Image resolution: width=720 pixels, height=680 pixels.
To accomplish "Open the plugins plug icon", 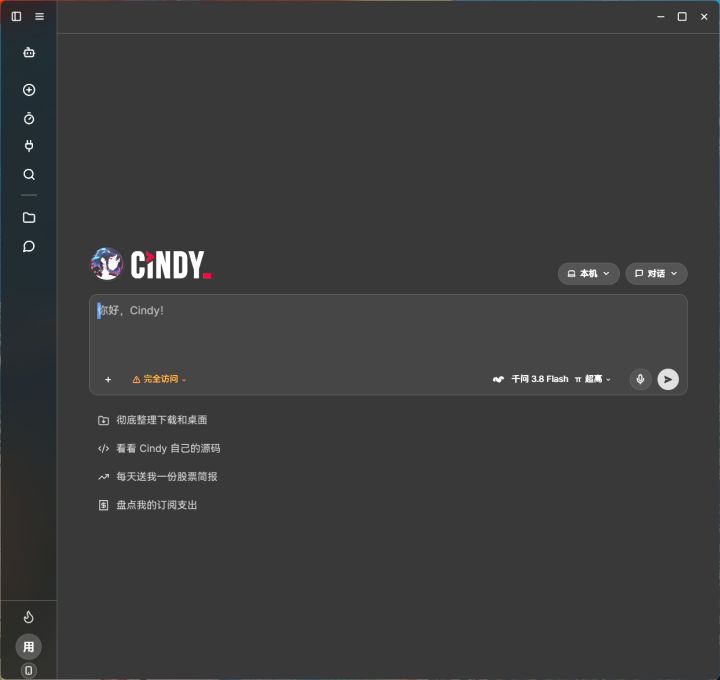I will 29,146.
